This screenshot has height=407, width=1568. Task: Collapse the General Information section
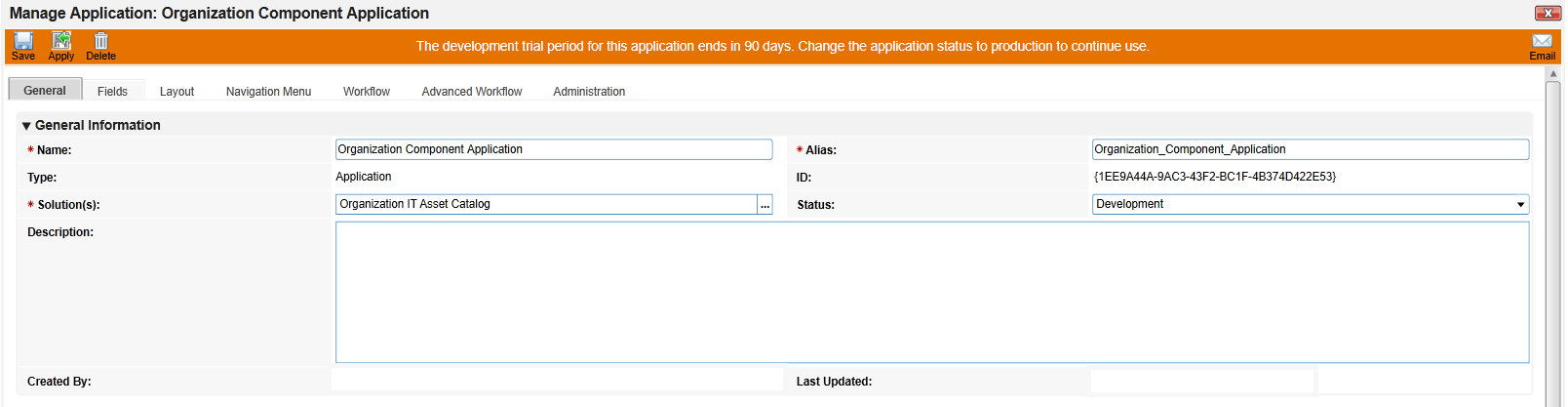point(26,126)
